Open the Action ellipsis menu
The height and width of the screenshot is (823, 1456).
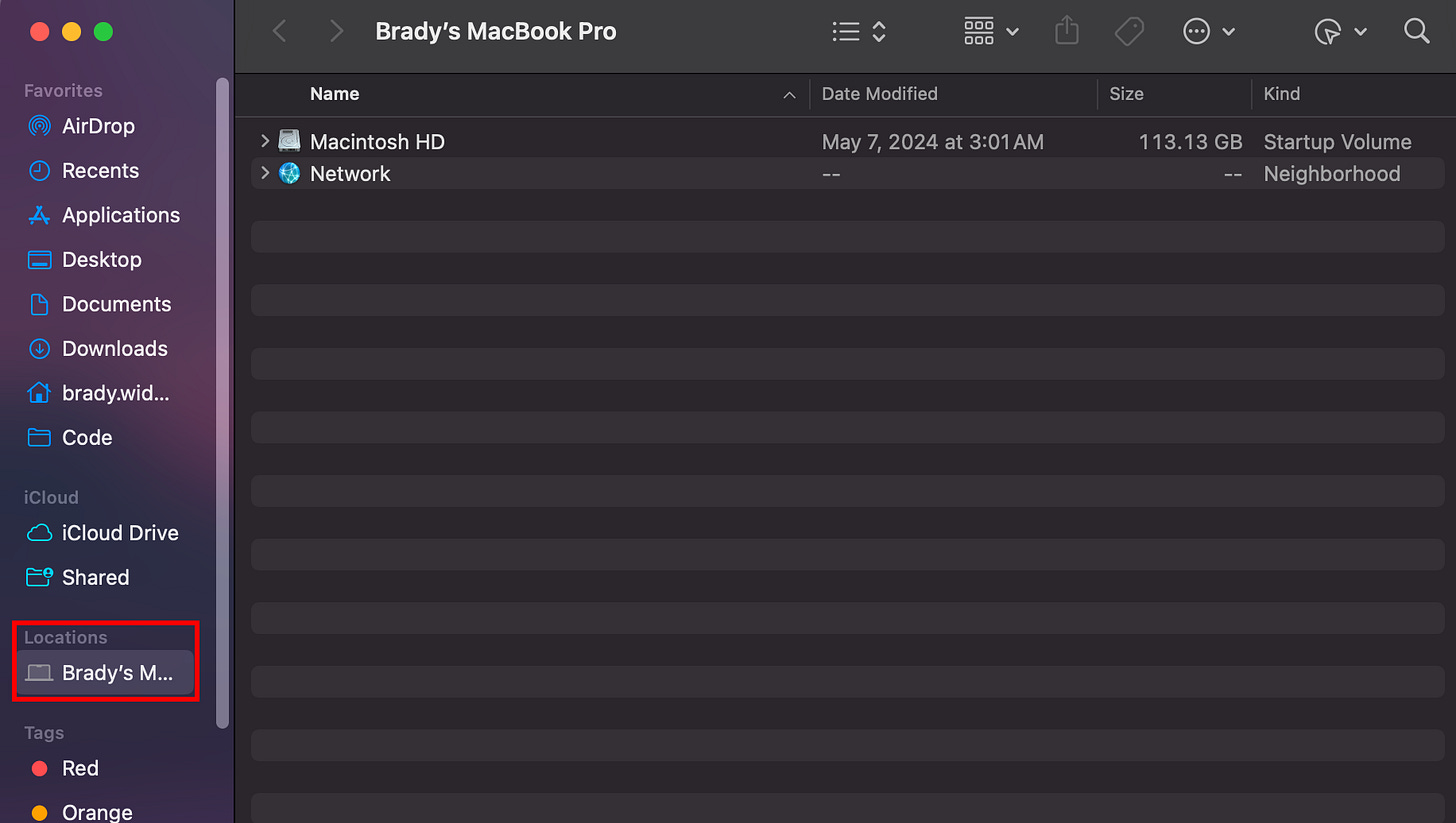pos(1209,32)
